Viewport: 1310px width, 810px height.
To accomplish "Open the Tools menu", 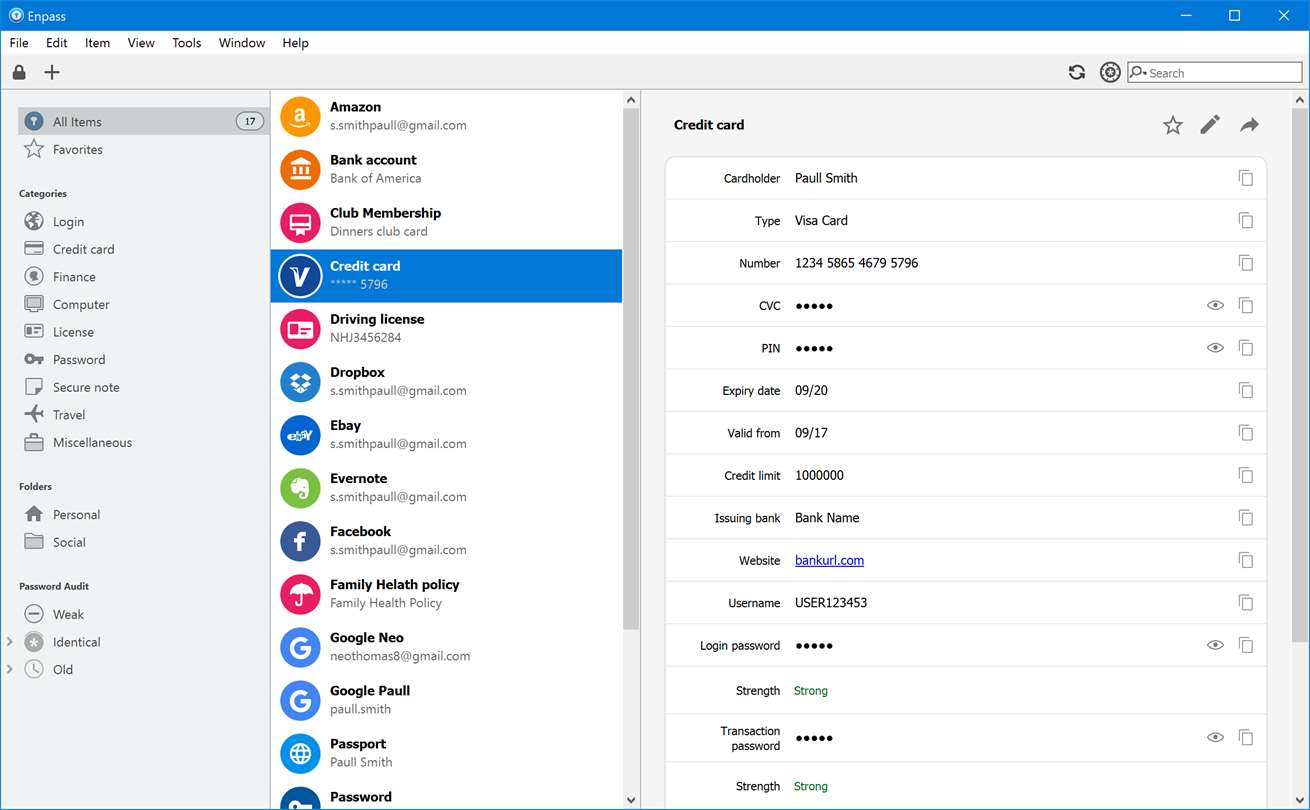I will (187, 43).
